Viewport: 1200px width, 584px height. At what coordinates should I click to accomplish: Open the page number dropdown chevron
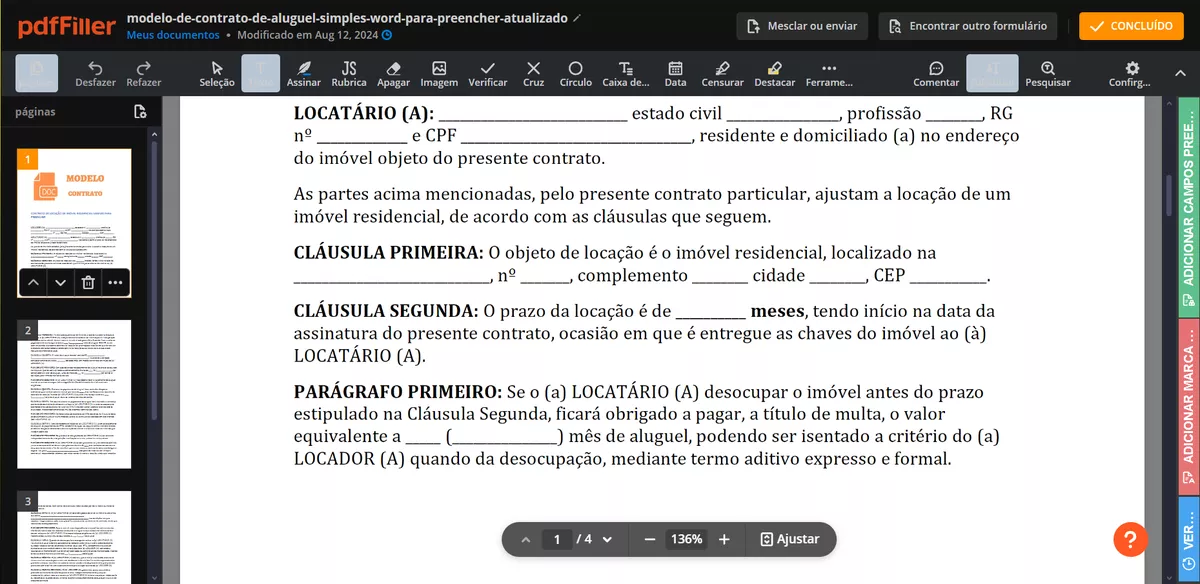608,539
